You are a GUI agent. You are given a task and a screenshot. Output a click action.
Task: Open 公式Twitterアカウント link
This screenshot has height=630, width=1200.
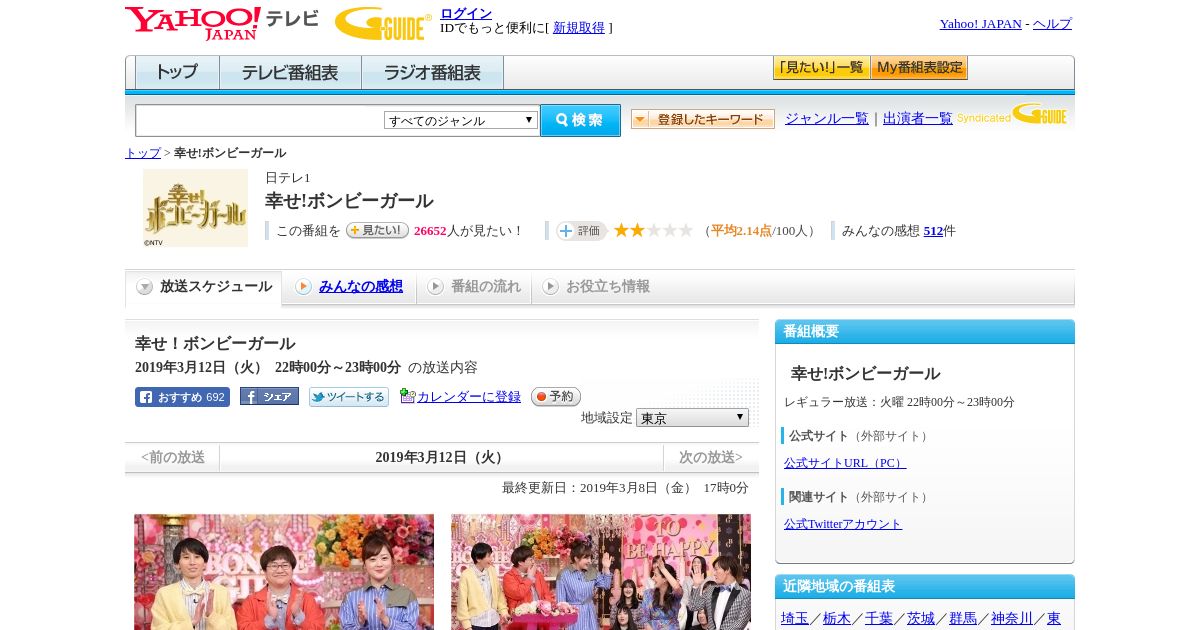coord(843,524)
